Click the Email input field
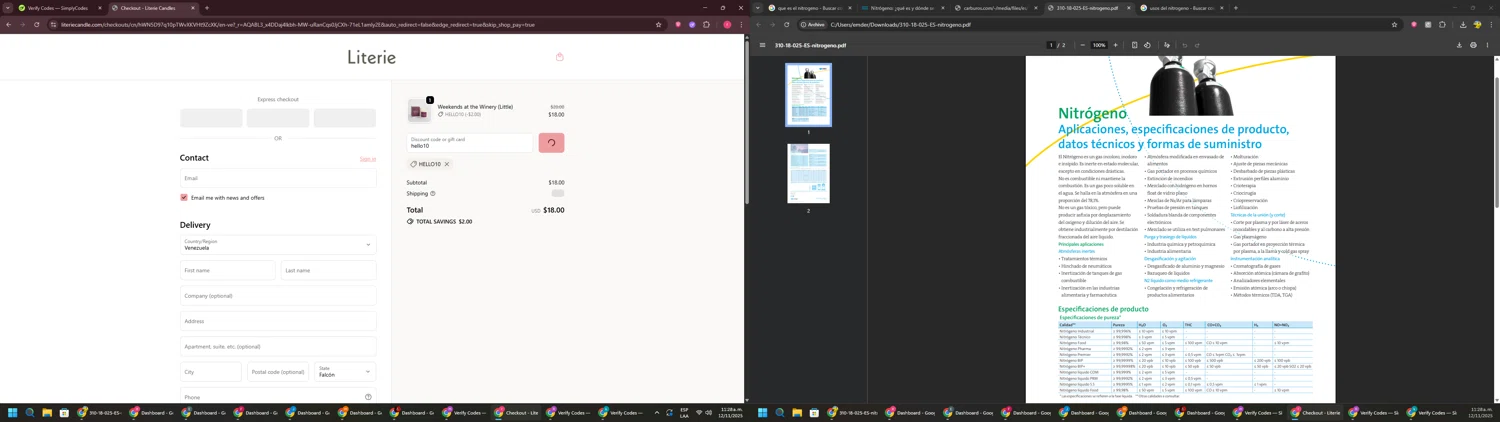 pyautogui.click(x=278, y=178)
